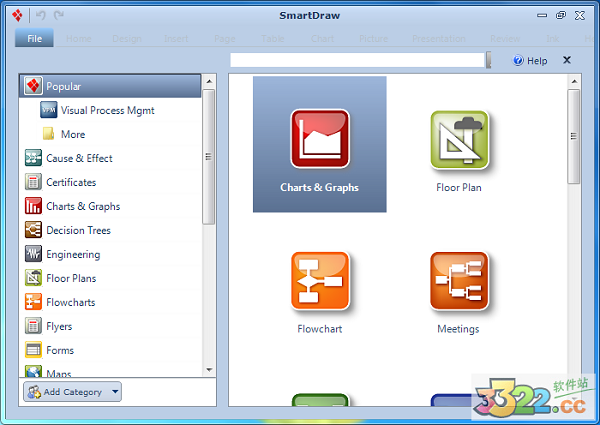This screenshot has width=600, height=425.
Task: Click the Certificates category icon
Action: click(x=33, y=182)
